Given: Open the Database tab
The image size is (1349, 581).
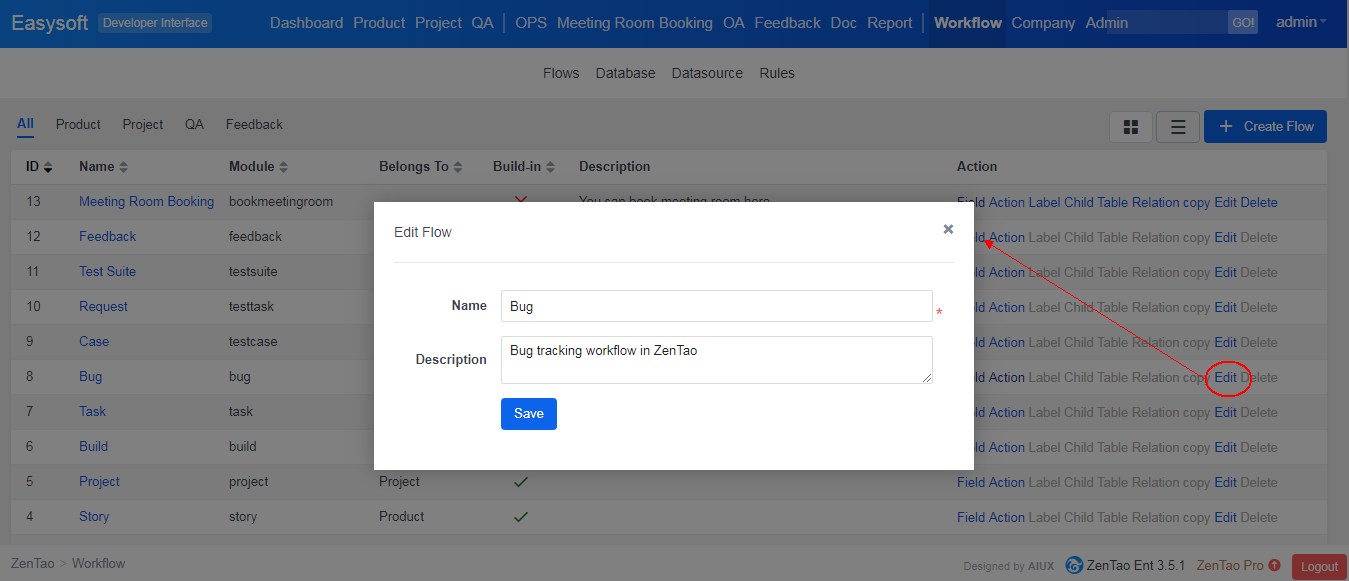Looking at the screenshot, I should point(625,73).
